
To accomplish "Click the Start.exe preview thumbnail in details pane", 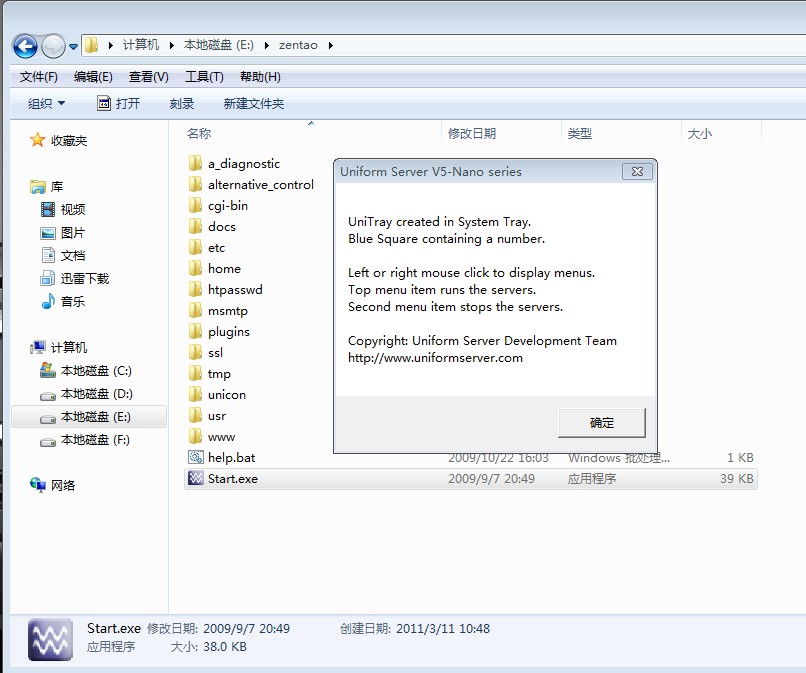I will click(50, 640).
